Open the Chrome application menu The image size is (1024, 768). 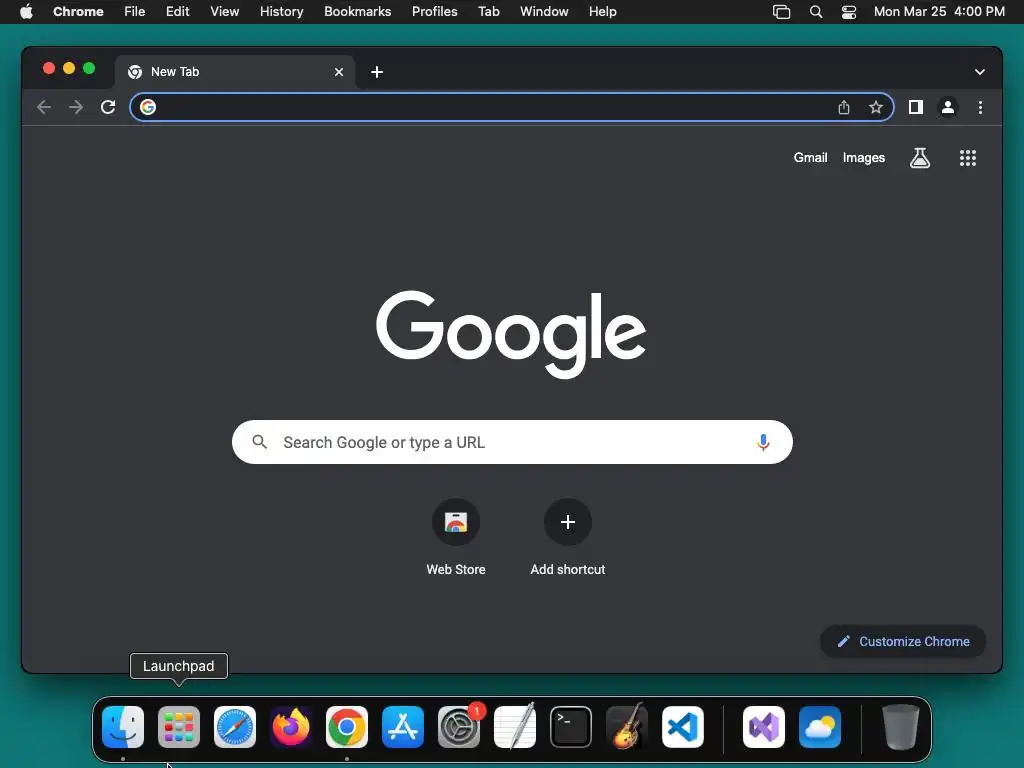click(78, 12)
